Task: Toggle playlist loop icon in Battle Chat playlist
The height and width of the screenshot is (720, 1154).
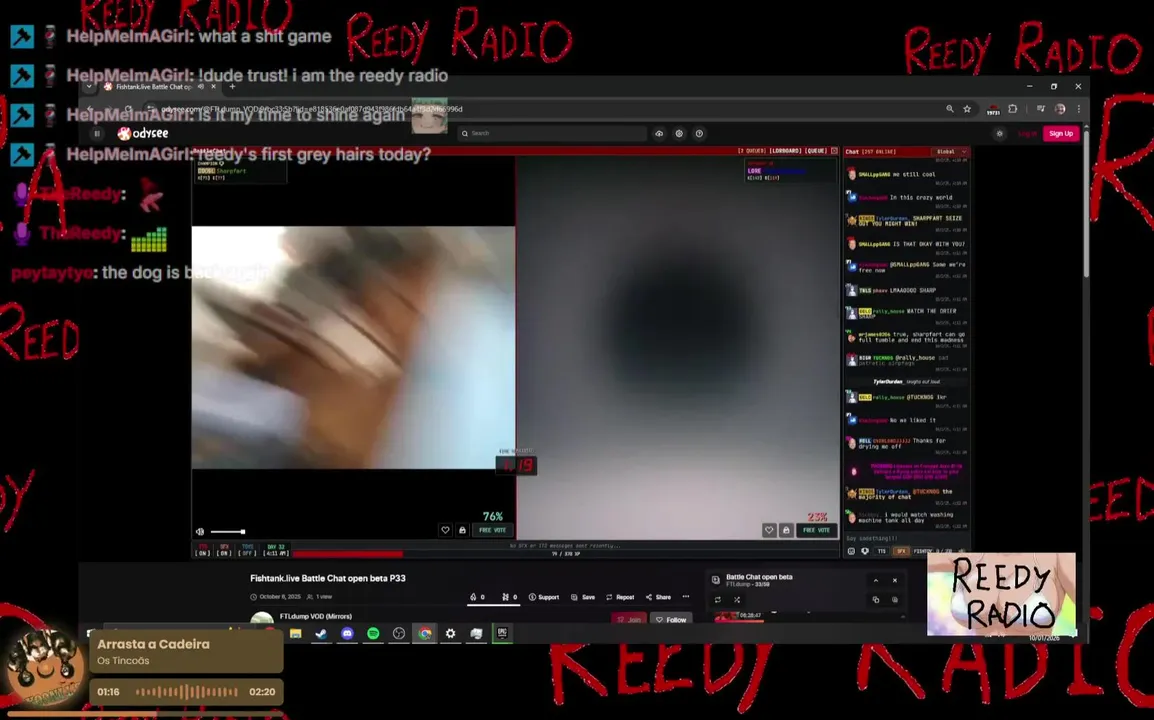Action: point(718,600)
